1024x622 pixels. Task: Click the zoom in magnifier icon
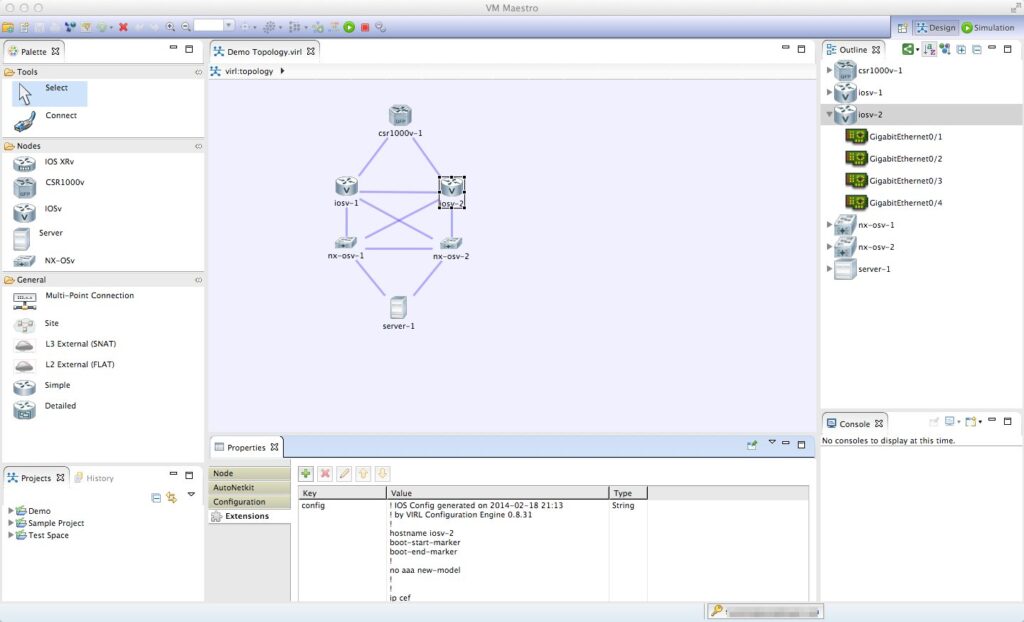[170, 27]
